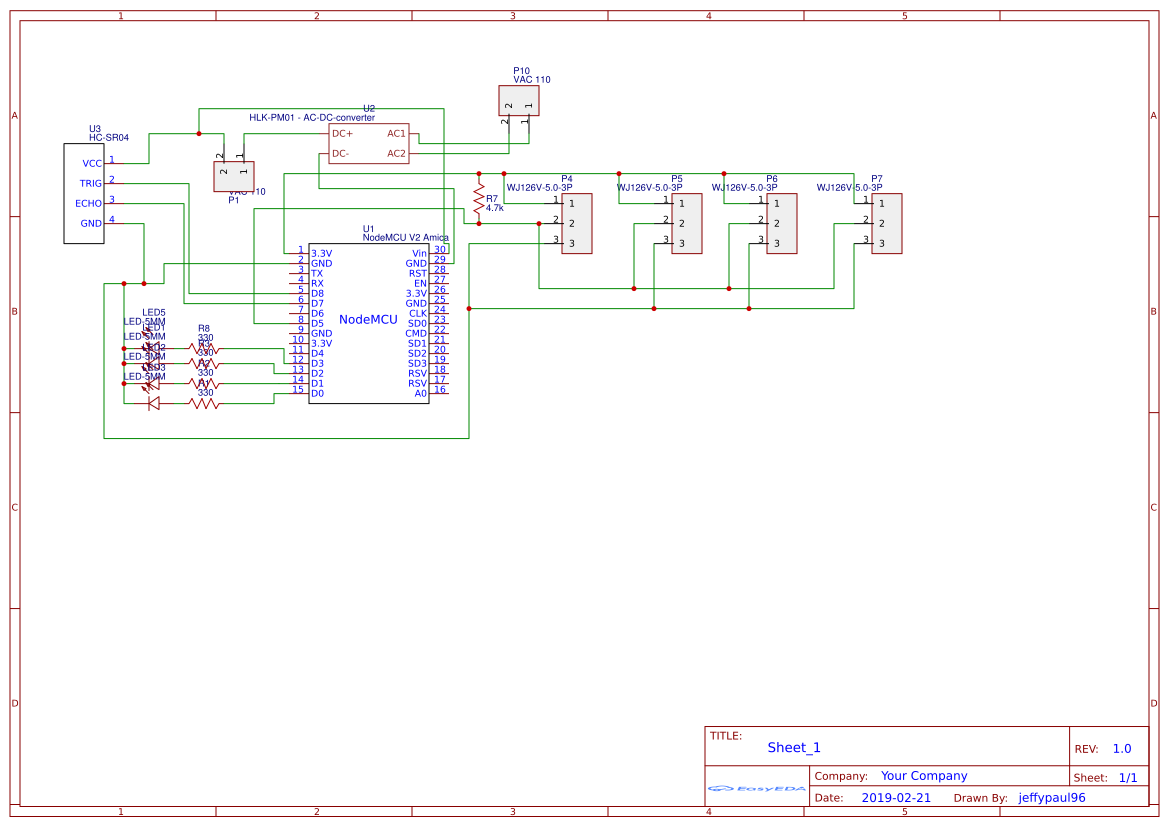1169x827 pixels.
Task: Click the D7 pin label on NodeMCU
Action: click(x=317, y=304)
